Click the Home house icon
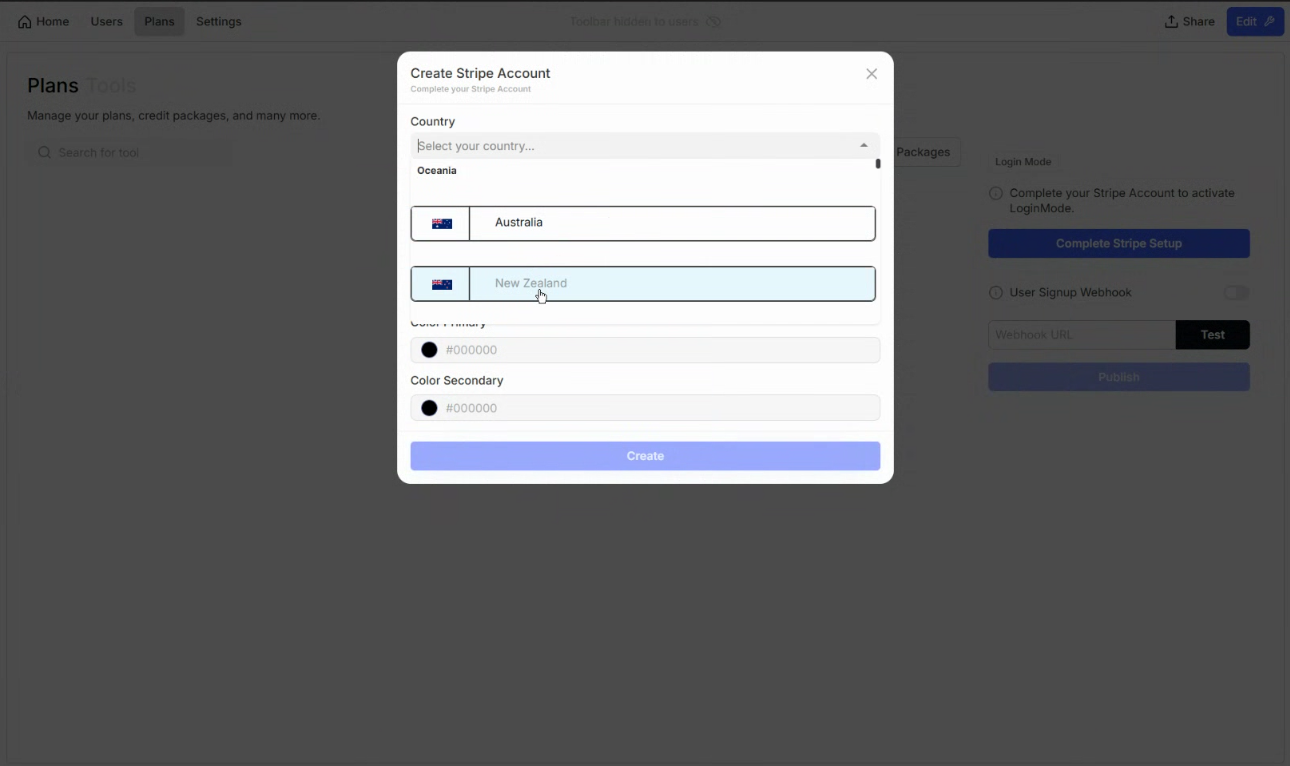 coord(25,22)
